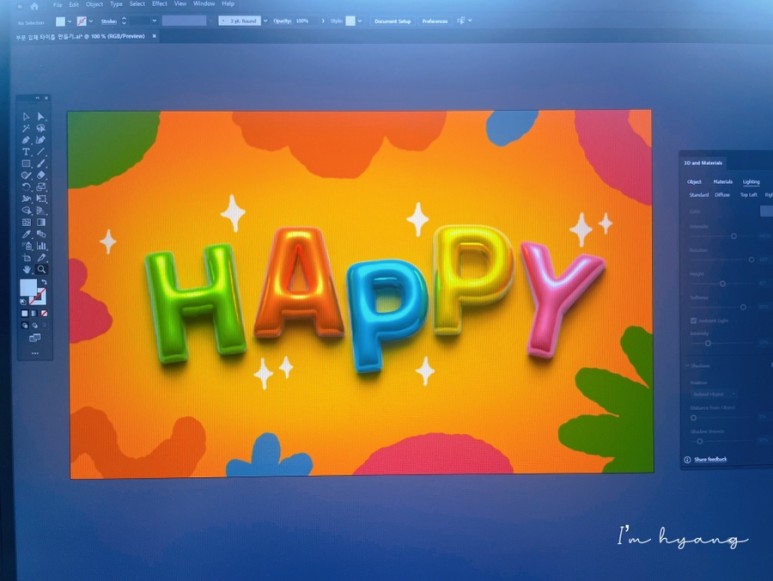Select the Free Transform tool
The image size is (773, 581).
click(x=41, y=199)
